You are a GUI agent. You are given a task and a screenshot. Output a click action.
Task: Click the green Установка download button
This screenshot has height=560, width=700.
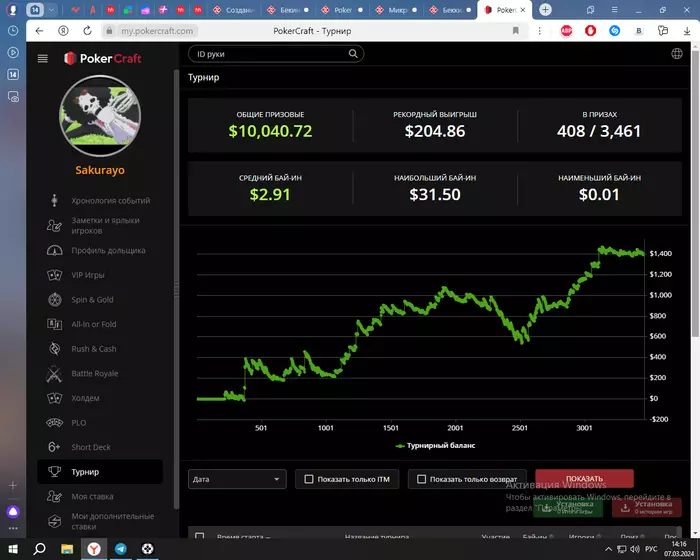[x=568, y=508]
